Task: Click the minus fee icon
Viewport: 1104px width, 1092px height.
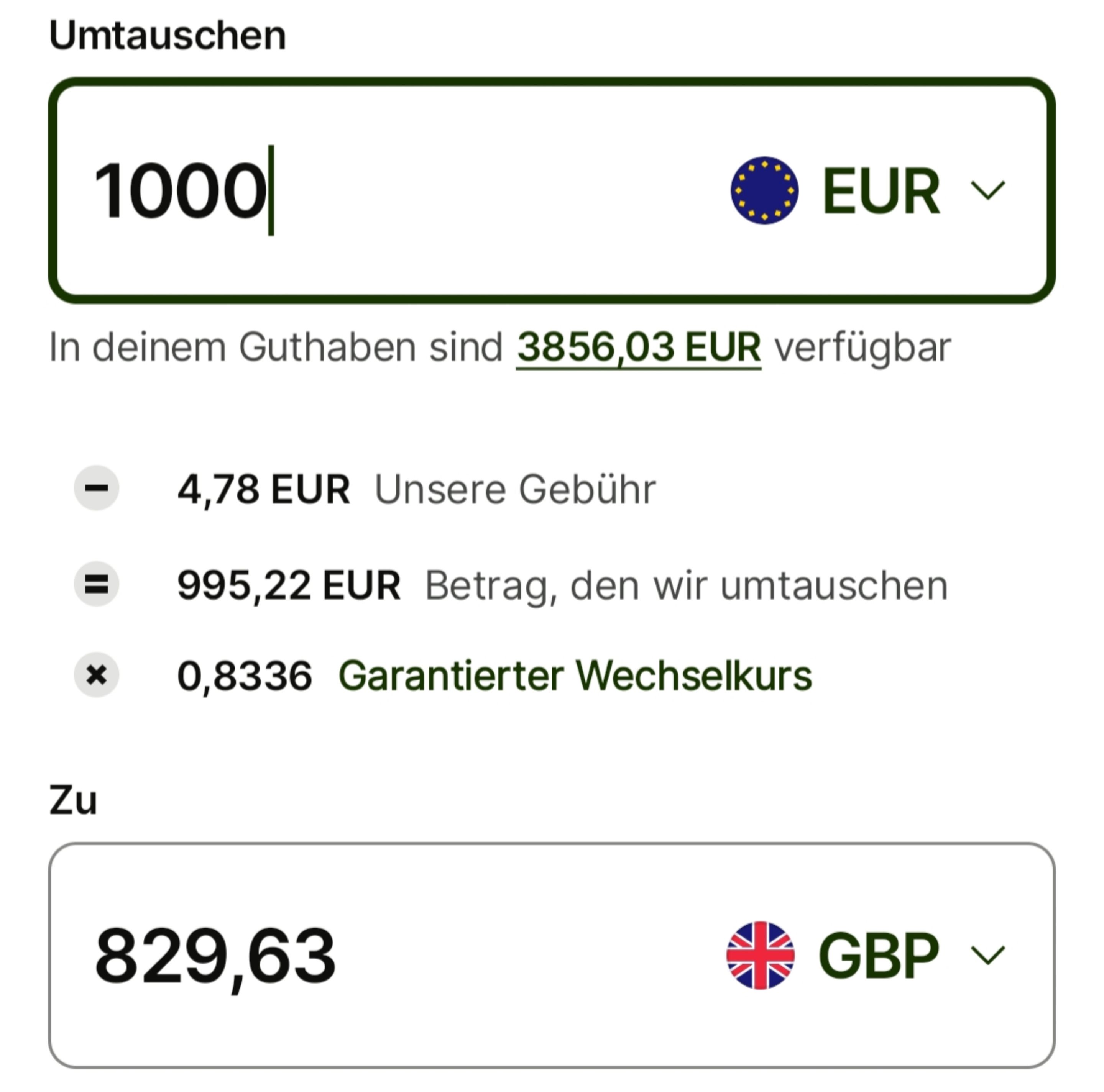Action: click(x=97, y=488)
